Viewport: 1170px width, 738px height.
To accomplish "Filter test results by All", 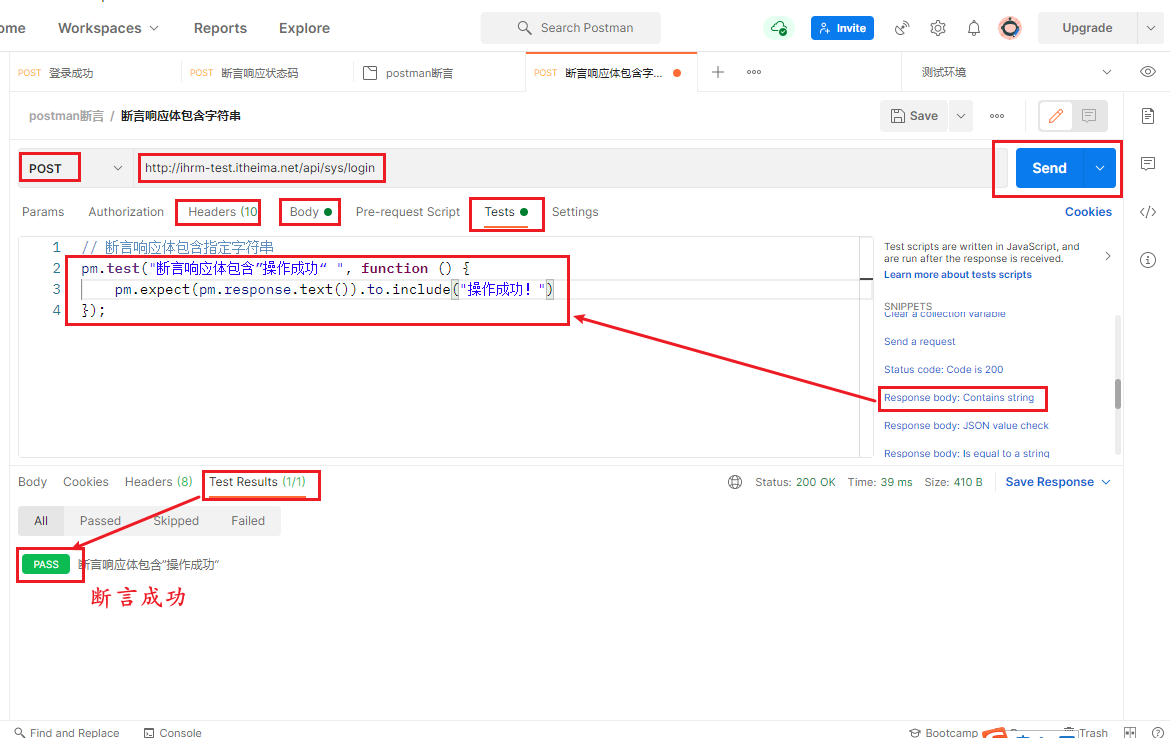I will pos(41,521).
